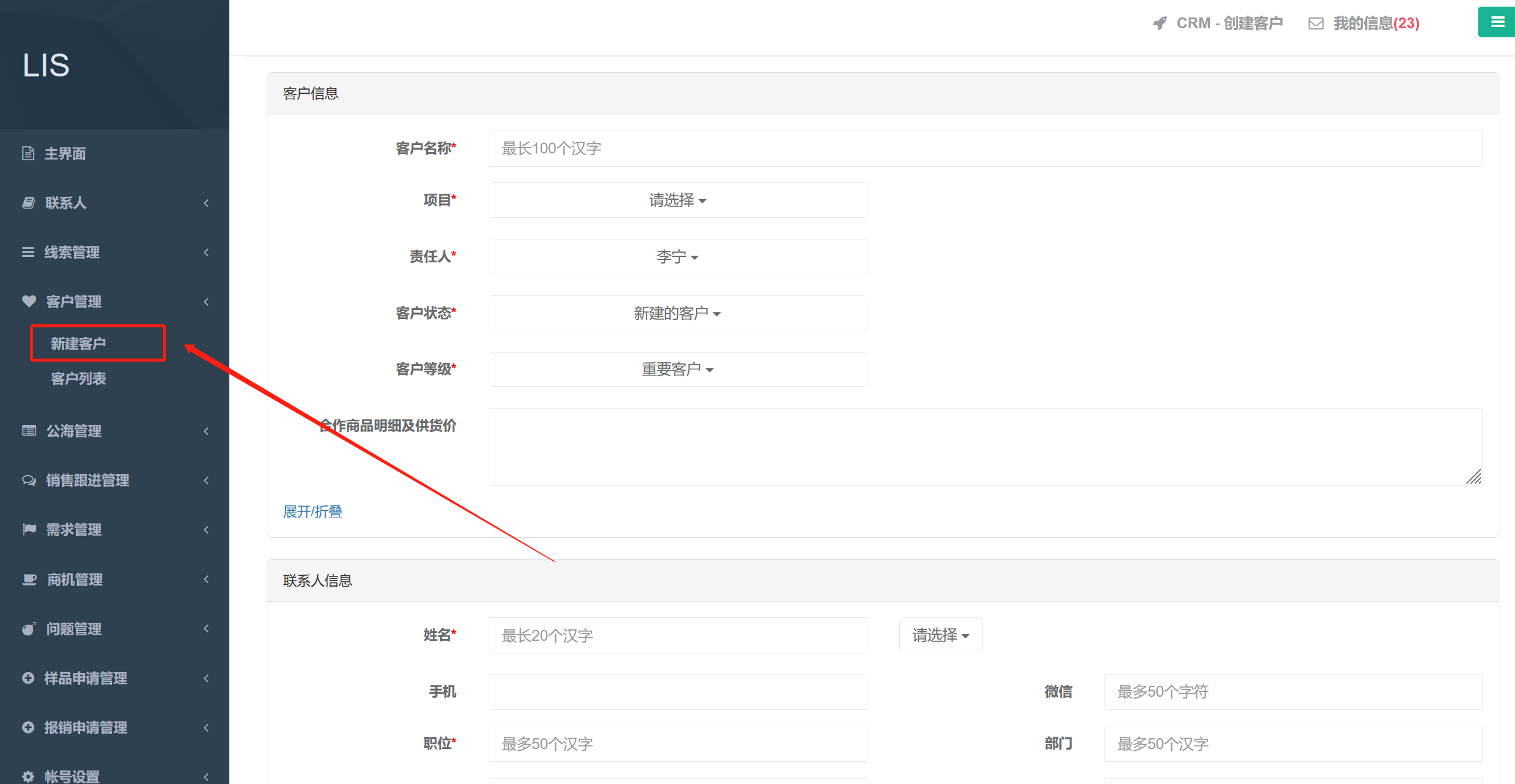Focus the 客户名称 input field

(985, 149)
